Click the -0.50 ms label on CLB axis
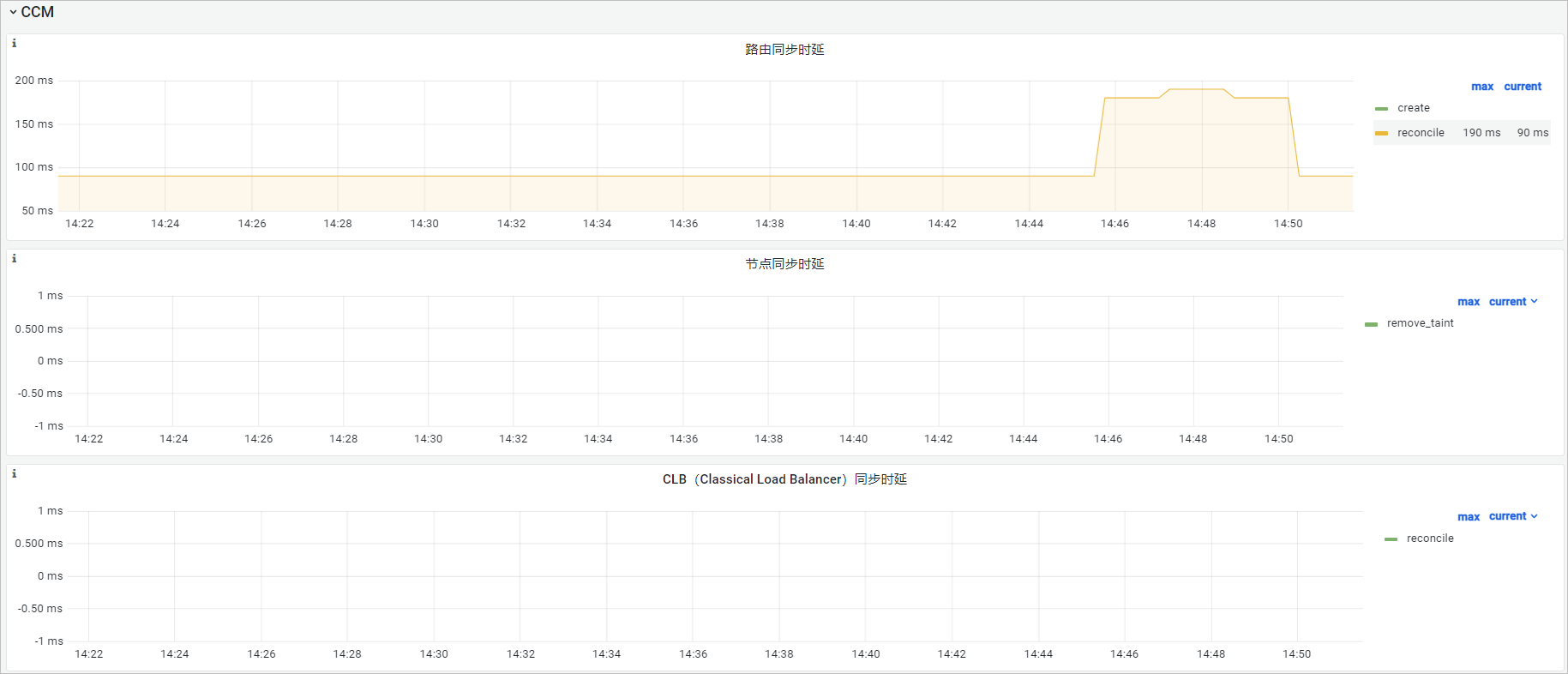This screenshot has height=674, width=1568. 39,609
